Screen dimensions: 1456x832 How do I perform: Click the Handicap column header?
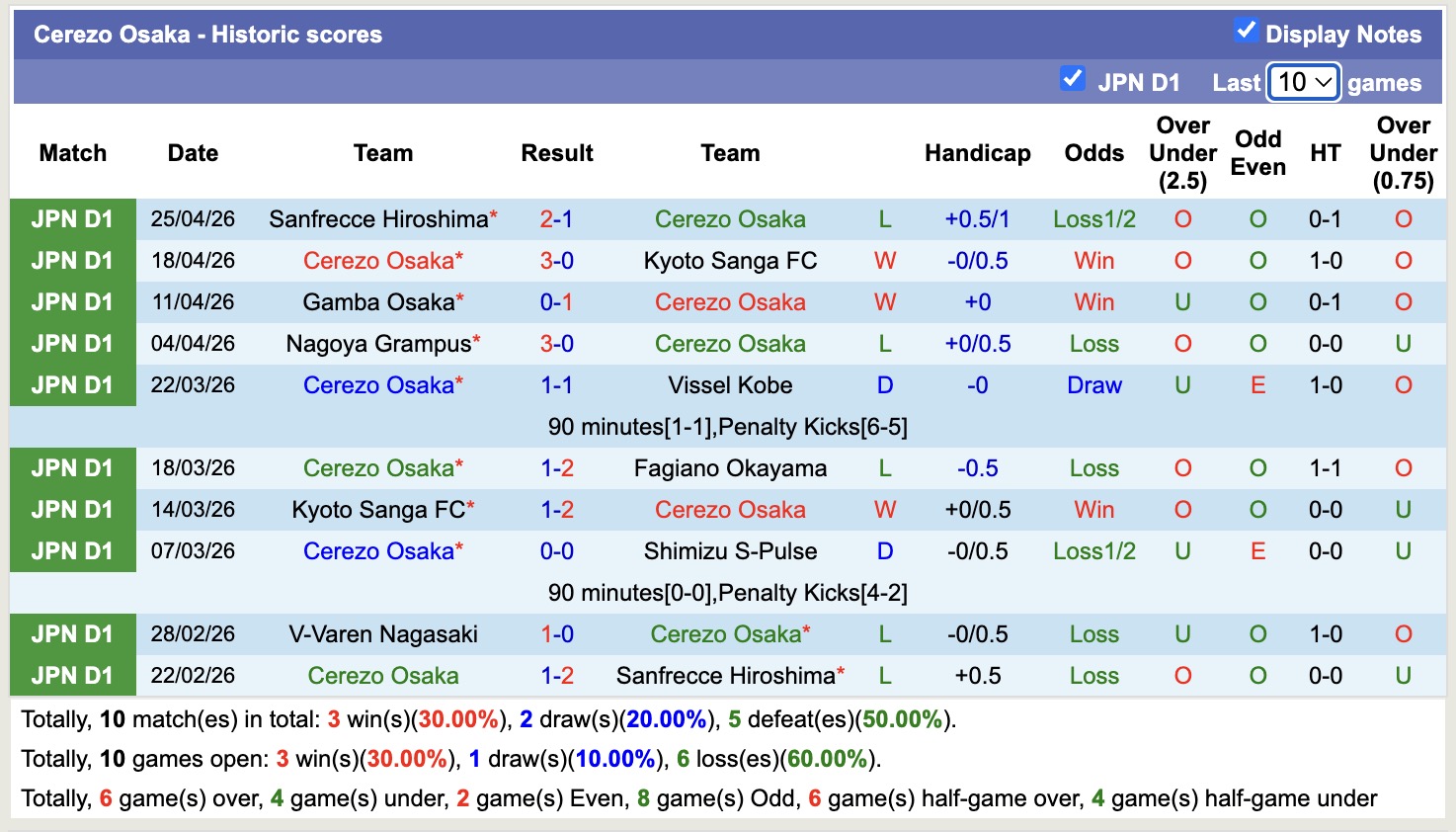[978, 153]
